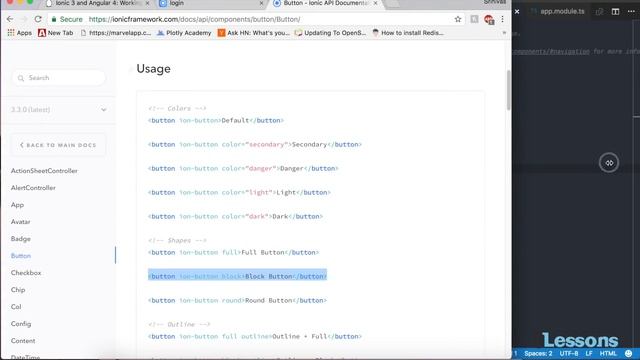Click the smiley feedback icon in status bar
Screen dimensions: 640x360
[x=629, y=353]
